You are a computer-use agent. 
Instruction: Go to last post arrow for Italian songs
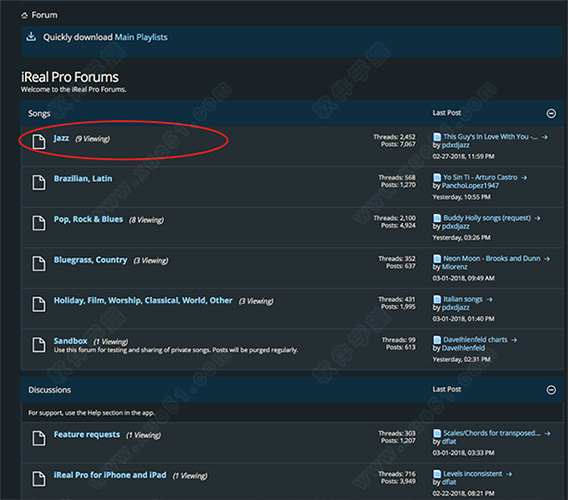(x=489, y=299)
